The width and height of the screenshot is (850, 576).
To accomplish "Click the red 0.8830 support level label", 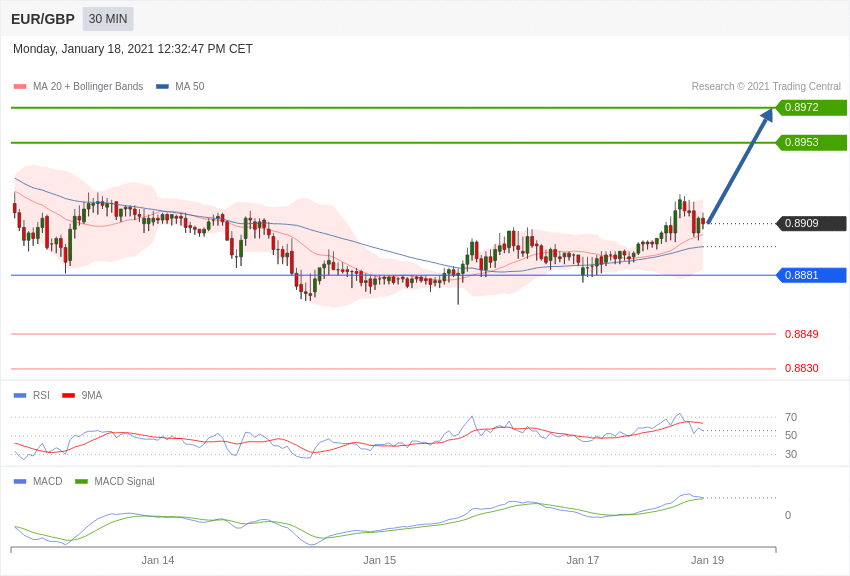I will tap(801, 368).
